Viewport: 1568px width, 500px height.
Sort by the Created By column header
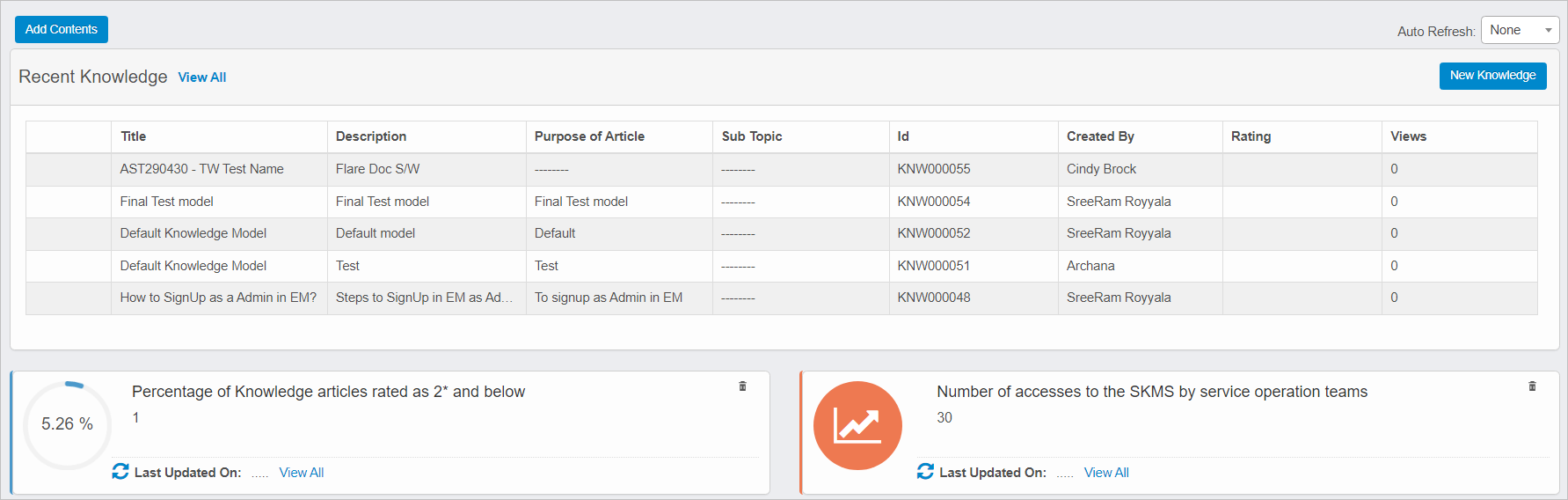coord(1100,136)
